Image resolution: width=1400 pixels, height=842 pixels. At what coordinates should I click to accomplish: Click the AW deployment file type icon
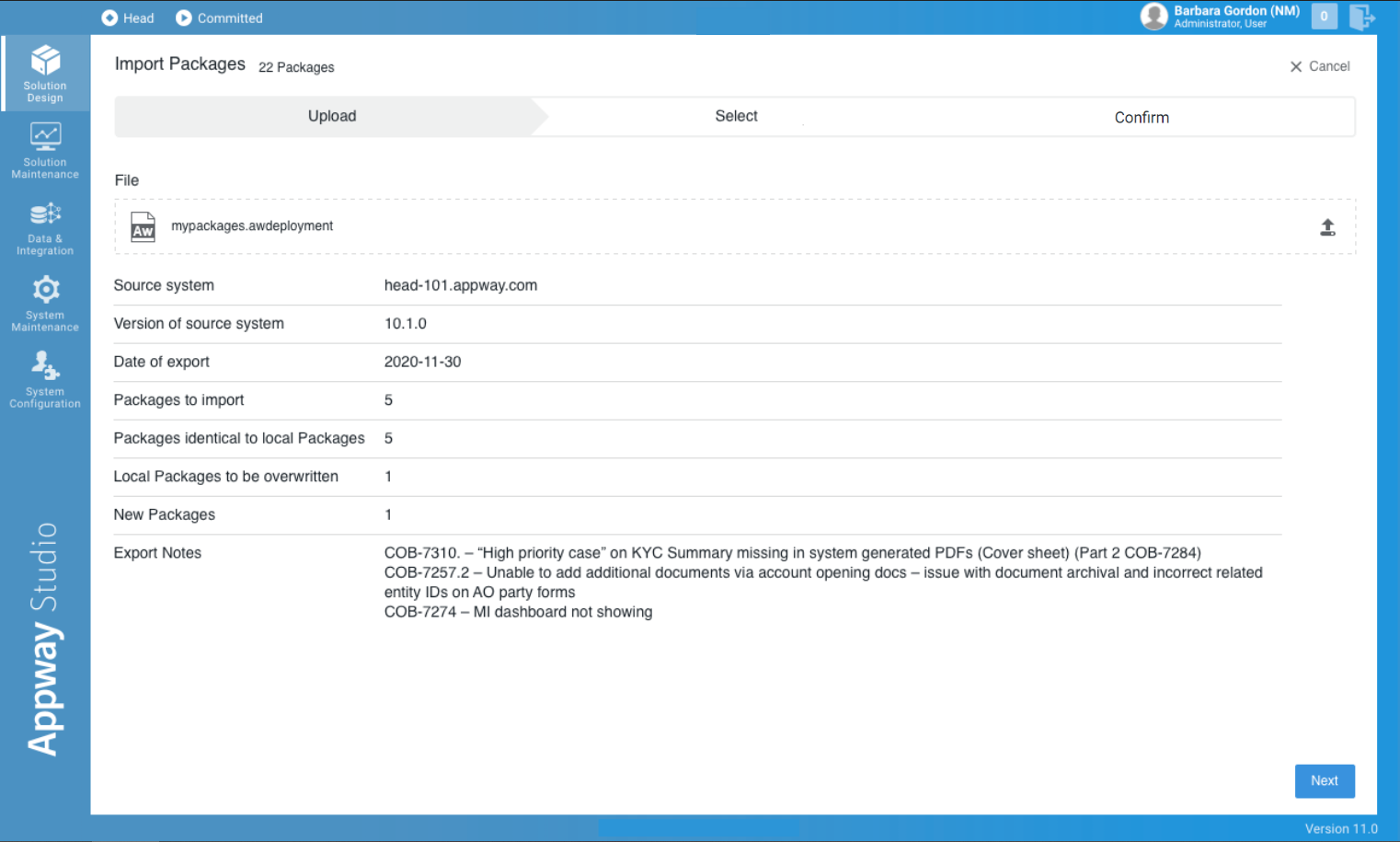(x=143, y=226)
